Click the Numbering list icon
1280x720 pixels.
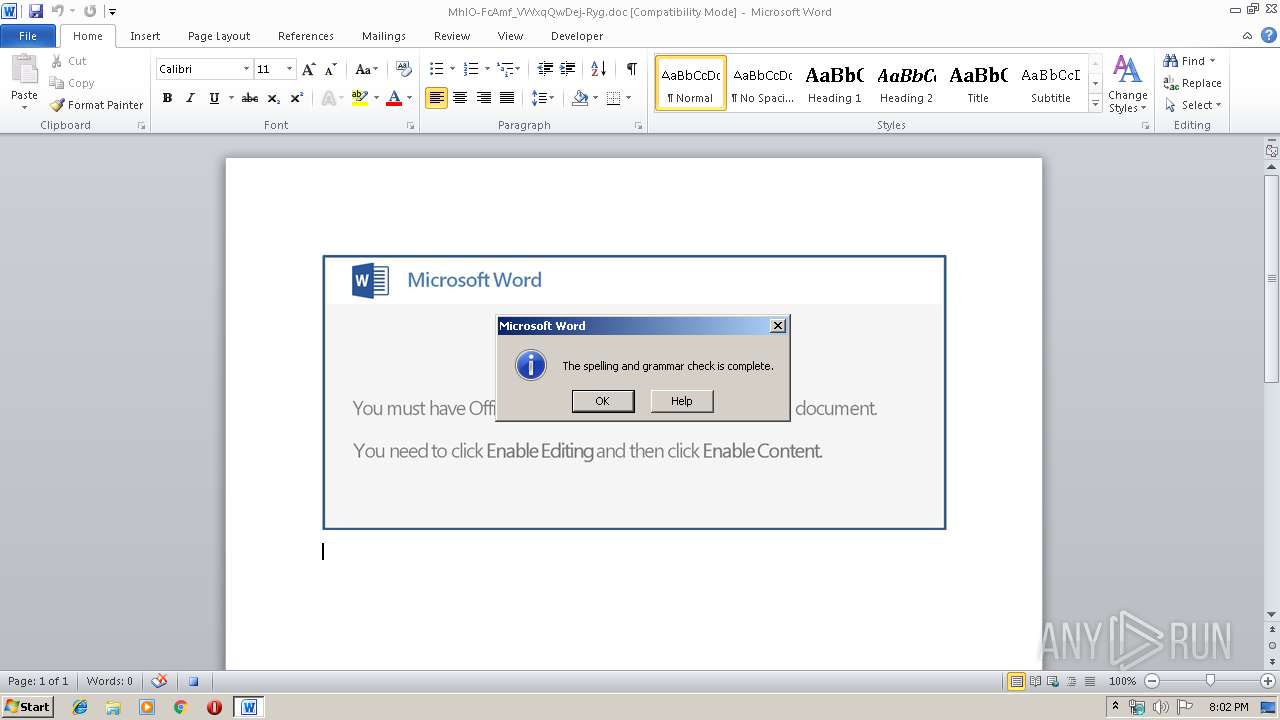471,69
